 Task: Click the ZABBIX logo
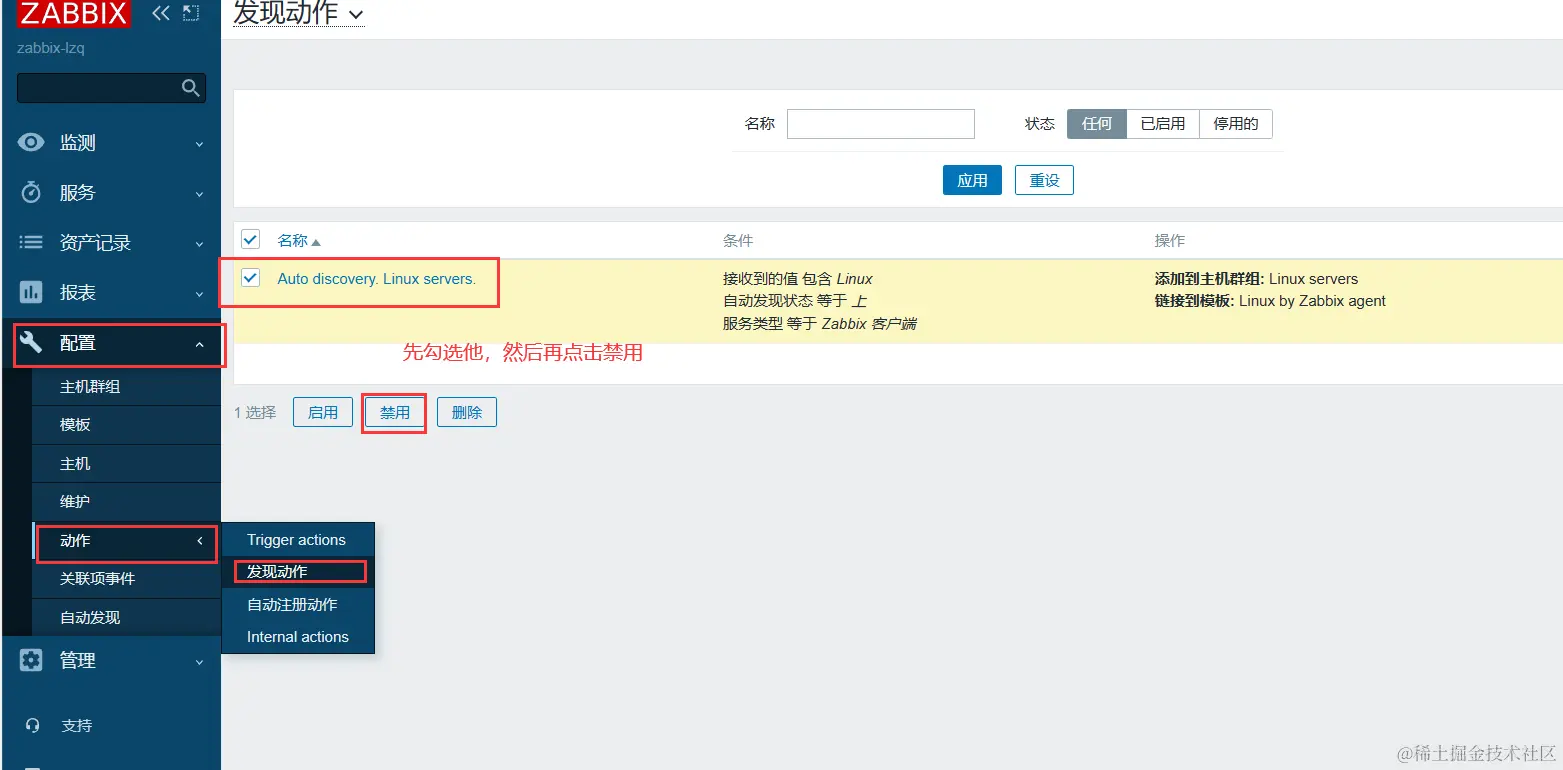tap(74, 14)
